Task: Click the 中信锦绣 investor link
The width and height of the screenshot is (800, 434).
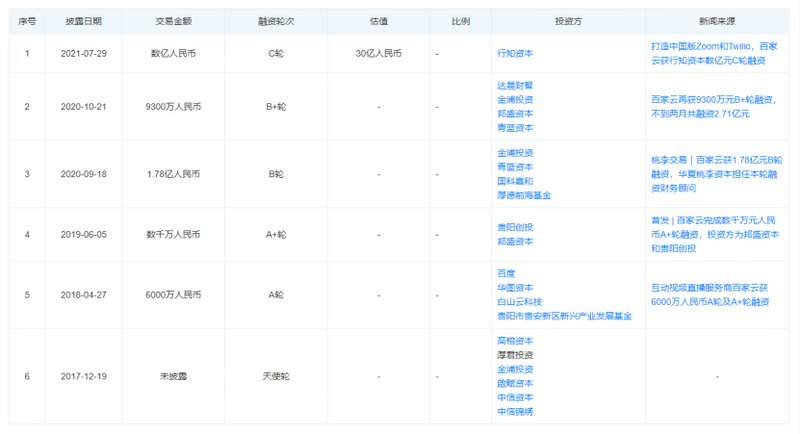Action: (515, 412)
